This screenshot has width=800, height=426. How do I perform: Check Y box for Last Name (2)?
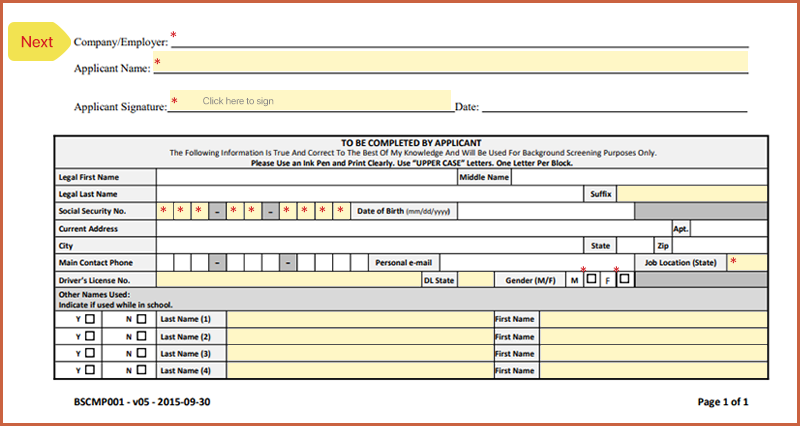pos(90,336)
